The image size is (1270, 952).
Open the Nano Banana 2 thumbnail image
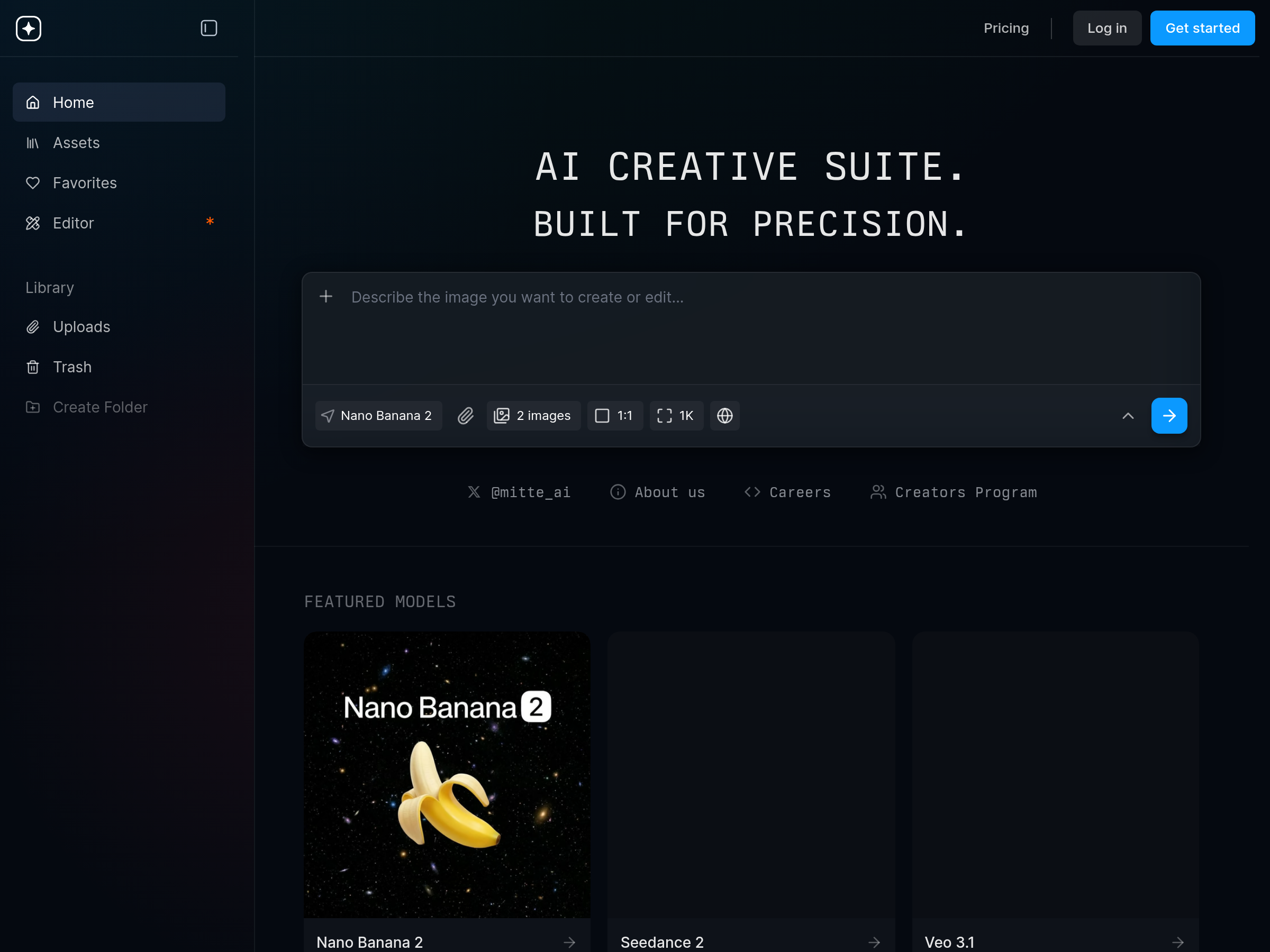[x=447, y=775]
